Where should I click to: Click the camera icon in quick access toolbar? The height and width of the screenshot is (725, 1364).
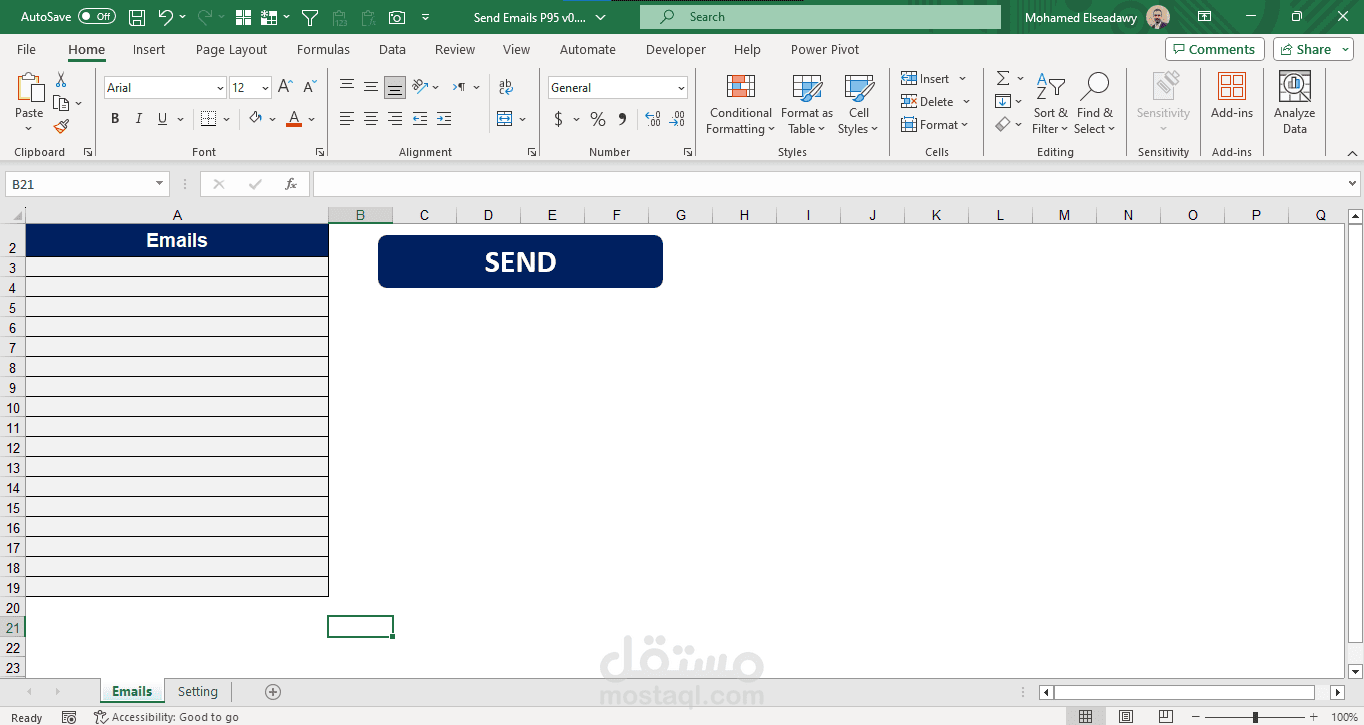point(397,17)
